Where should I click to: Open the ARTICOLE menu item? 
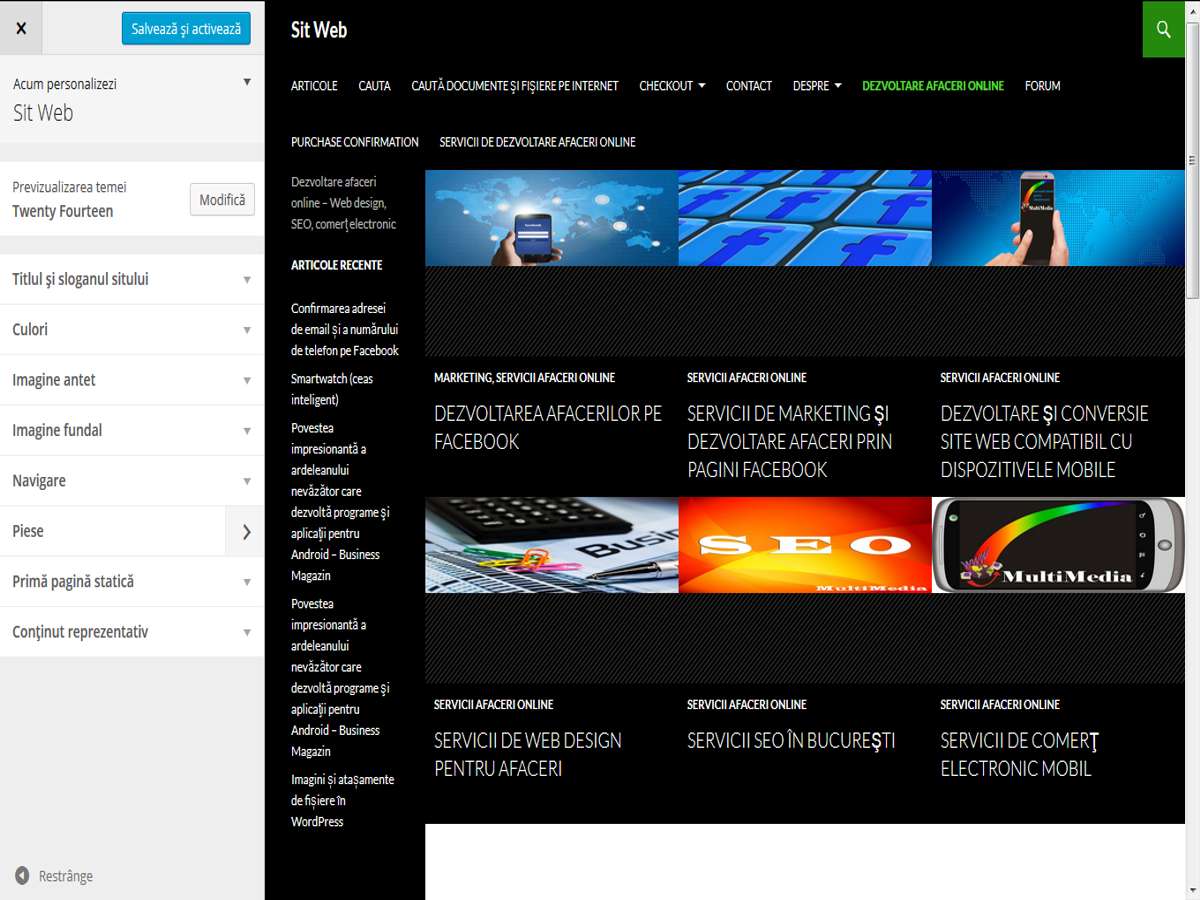coord(314,86)
